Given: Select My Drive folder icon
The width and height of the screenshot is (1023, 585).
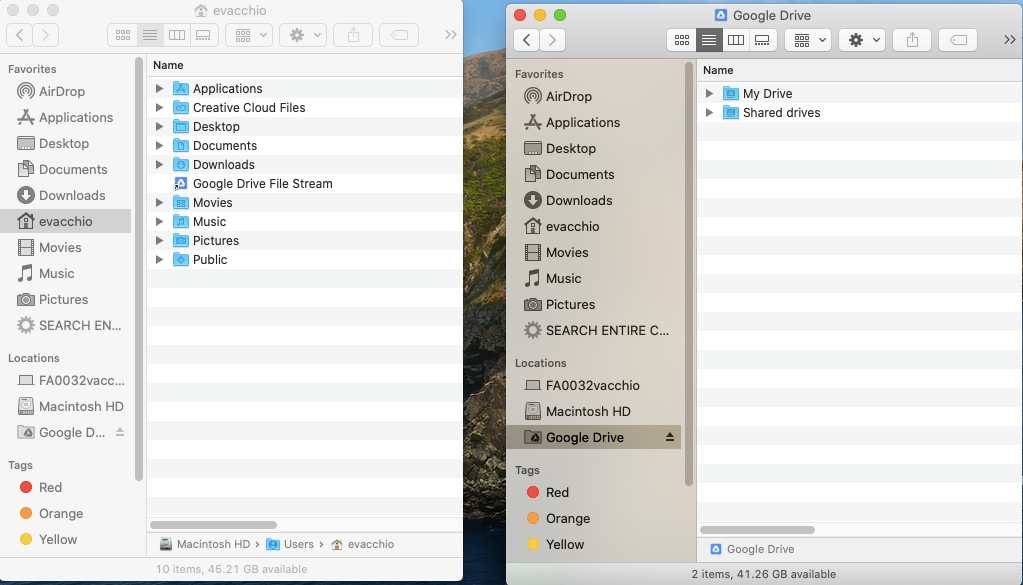Looking at the screenshot, I should click(731, 94).
